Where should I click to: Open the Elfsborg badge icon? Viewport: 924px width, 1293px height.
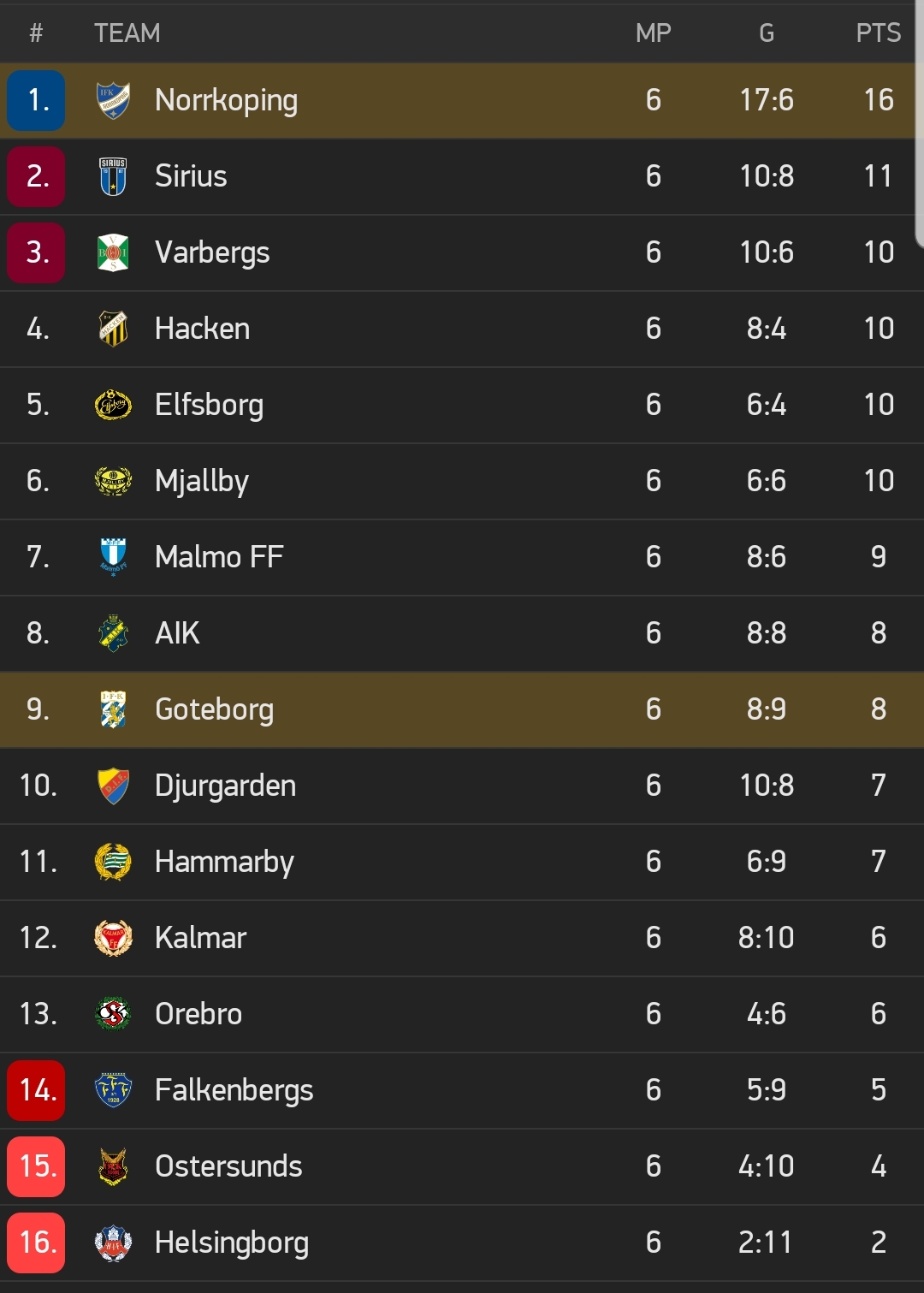pos(113,405)
